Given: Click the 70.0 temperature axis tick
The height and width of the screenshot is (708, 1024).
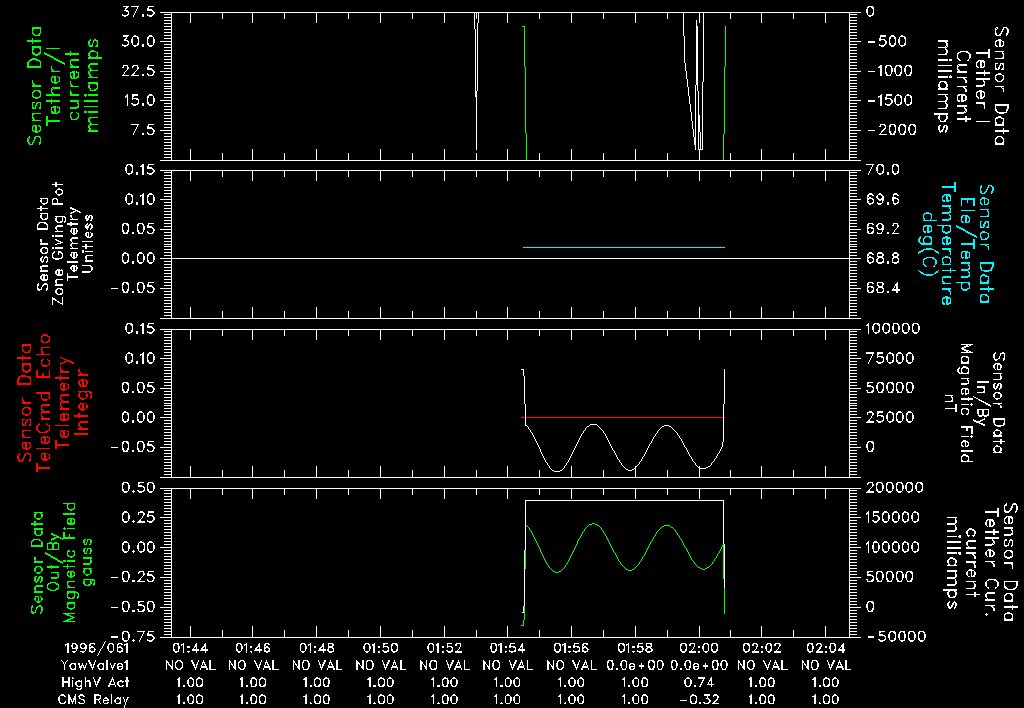Looking at the screenshot, I should [x=885, y=171].
